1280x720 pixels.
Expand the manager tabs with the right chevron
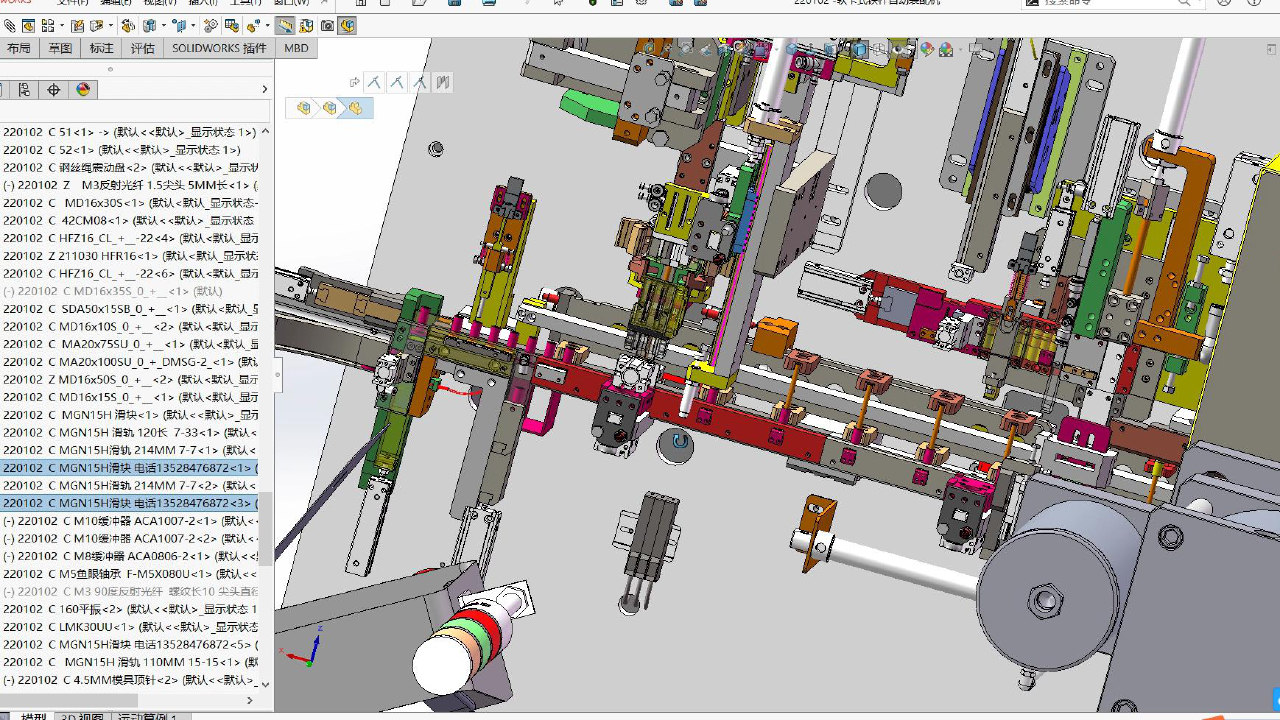point(264,89)
